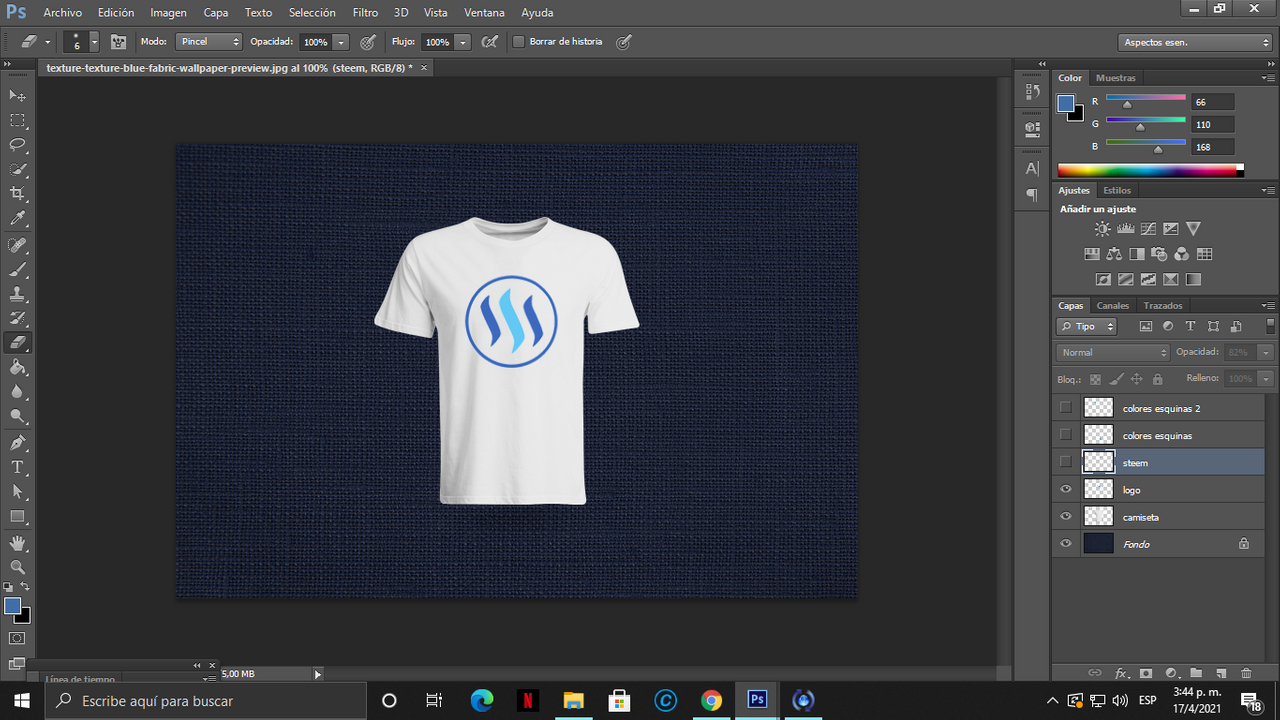Open tool preset picker arrow
Image resolution: width=1280 pixels, height=720 pixels.
pyautogui.click(x=48, y=42)
